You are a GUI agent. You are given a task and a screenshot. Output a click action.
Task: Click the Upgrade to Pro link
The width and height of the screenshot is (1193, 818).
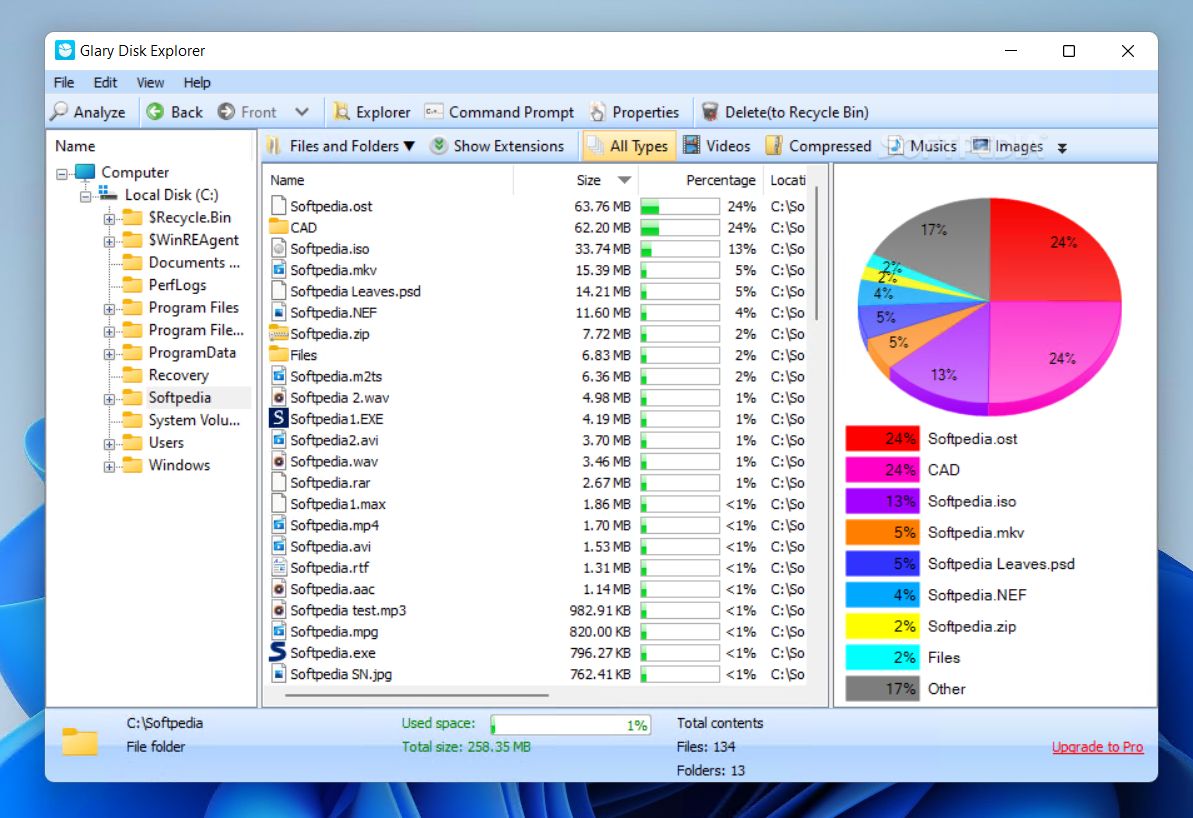point(1097,746)
